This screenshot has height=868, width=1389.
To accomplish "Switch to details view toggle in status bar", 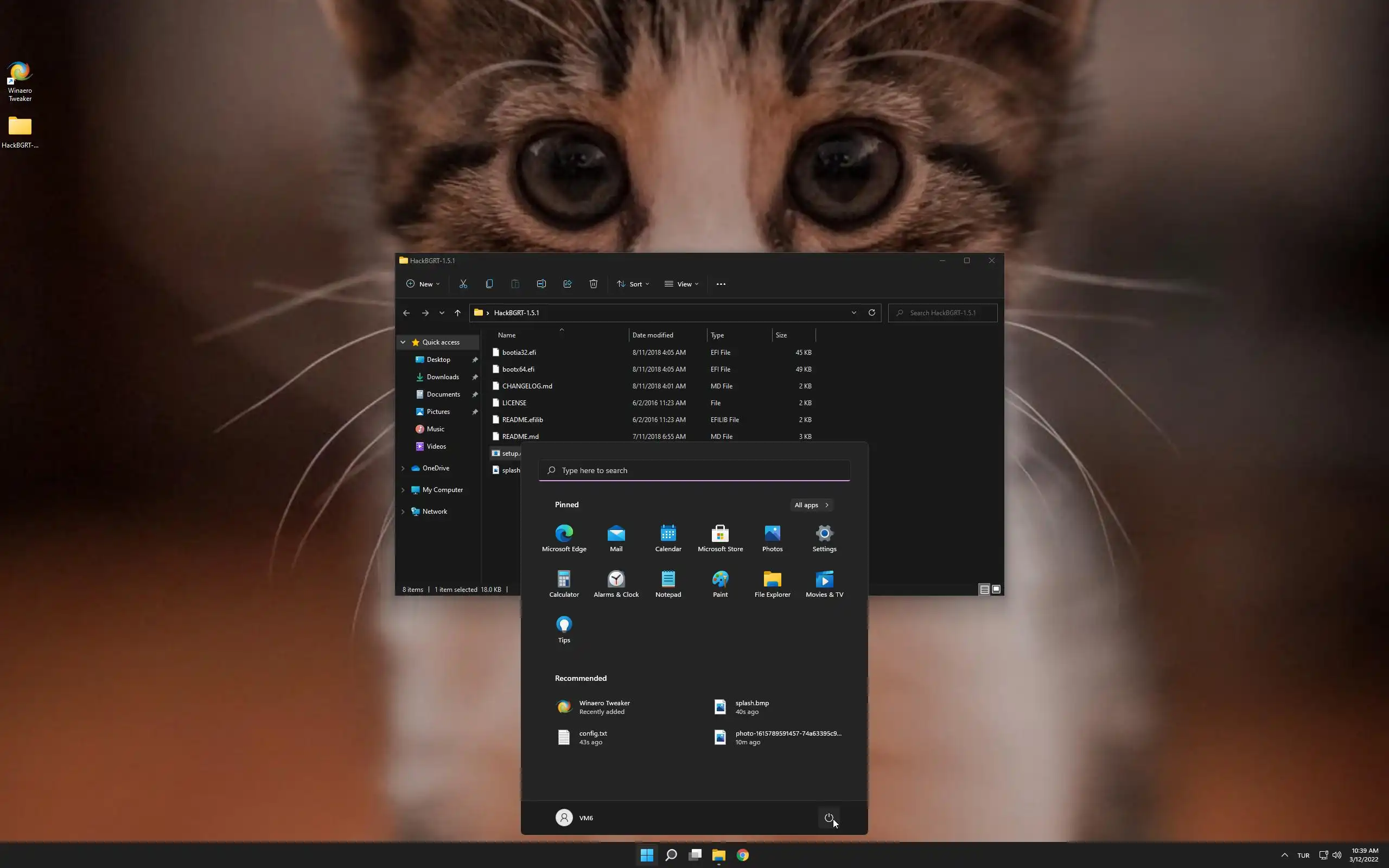I will click(x=984, y=589).
